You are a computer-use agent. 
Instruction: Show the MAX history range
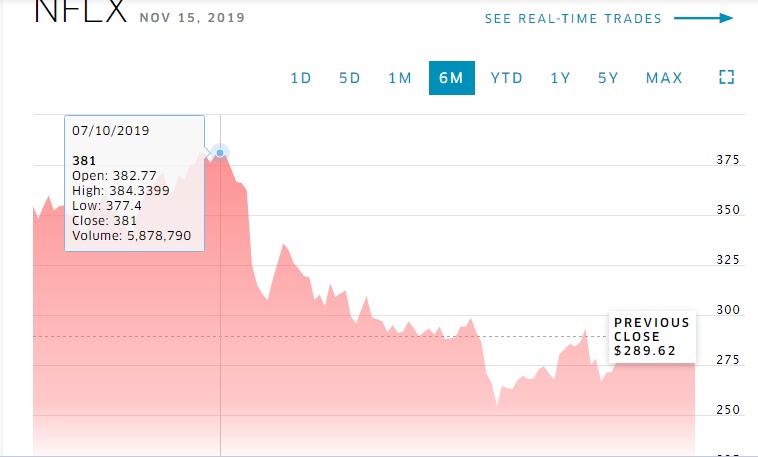[664, 78]
